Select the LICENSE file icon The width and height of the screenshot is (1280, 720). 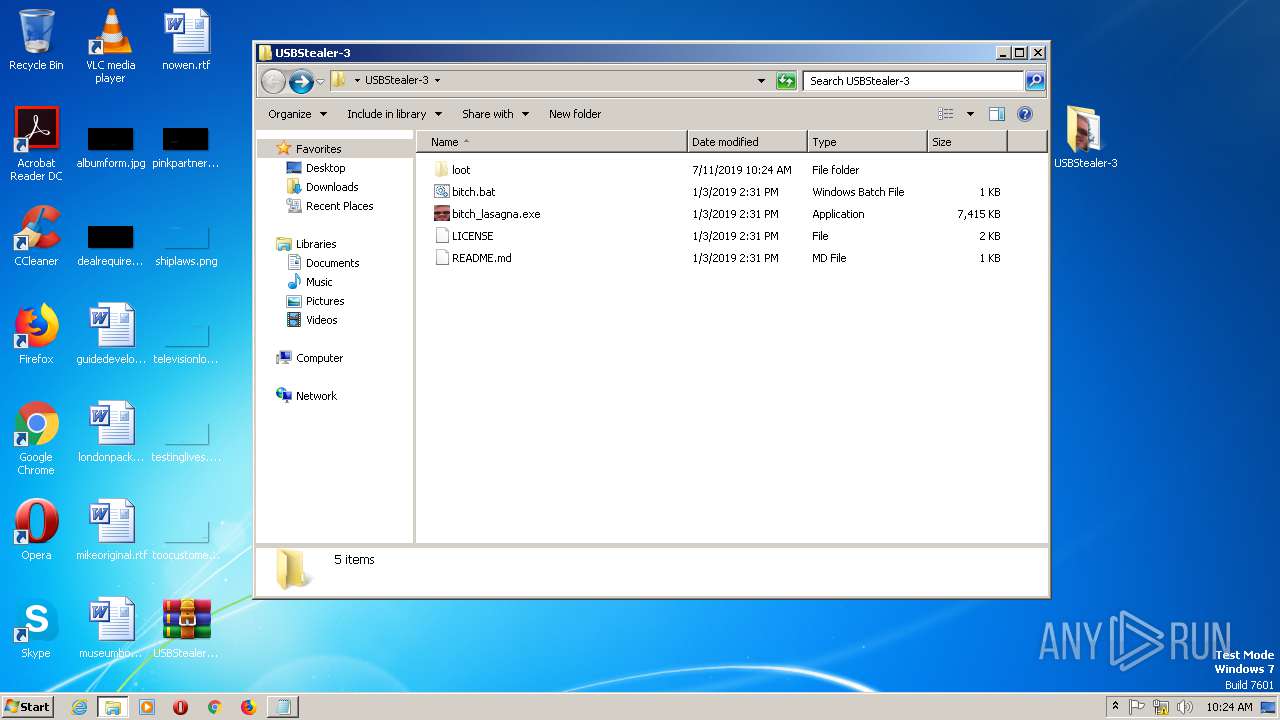pos(442,236)
